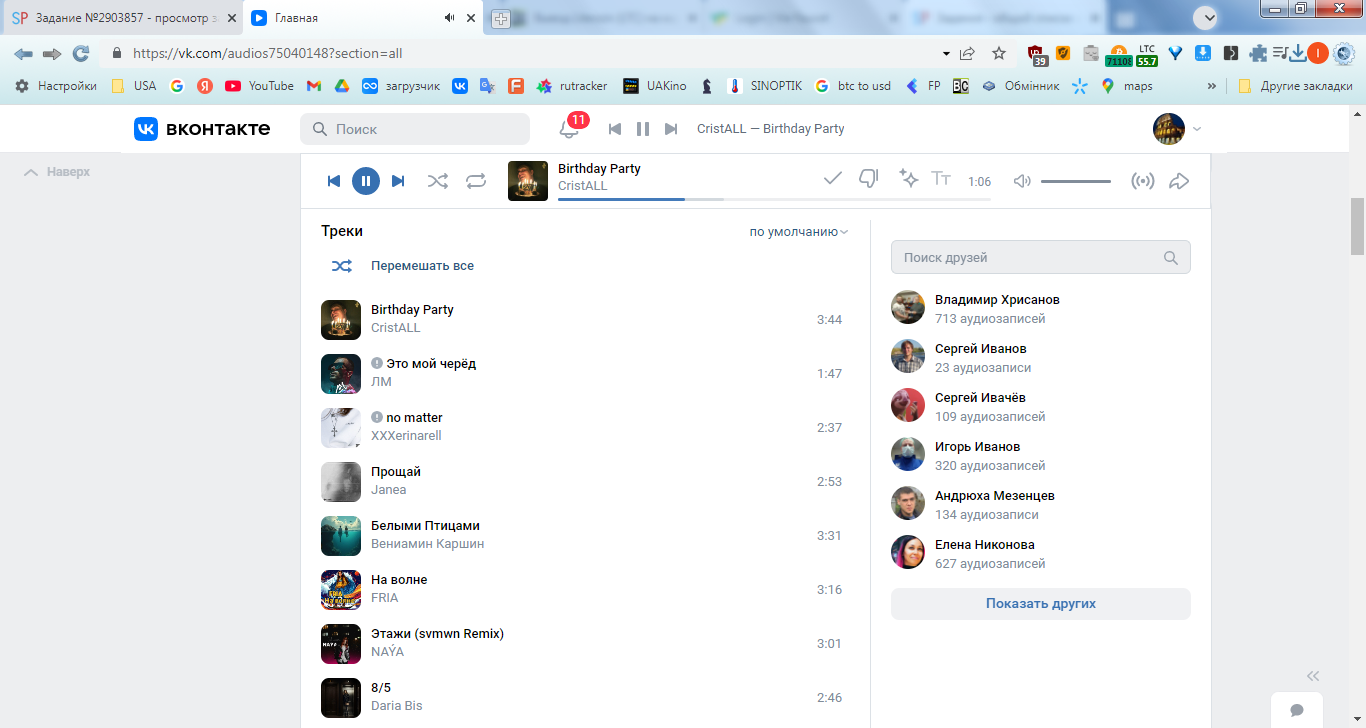This screenshot has height=728, width=1366.
Task: Skip to previous track in player
Action: click(334, 181)
